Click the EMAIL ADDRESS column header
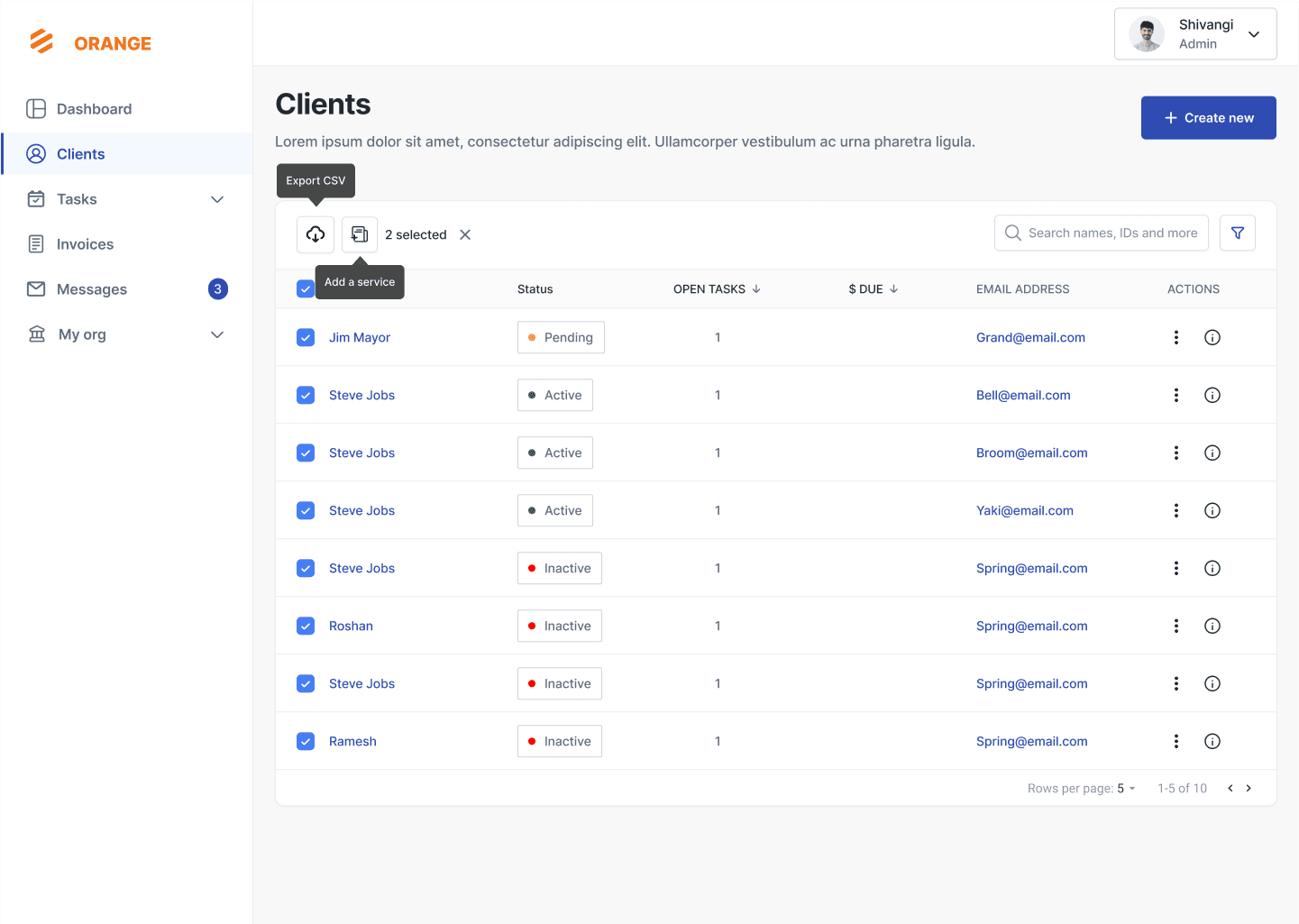The image size is (1299, 924). [x=1023, y=289]
